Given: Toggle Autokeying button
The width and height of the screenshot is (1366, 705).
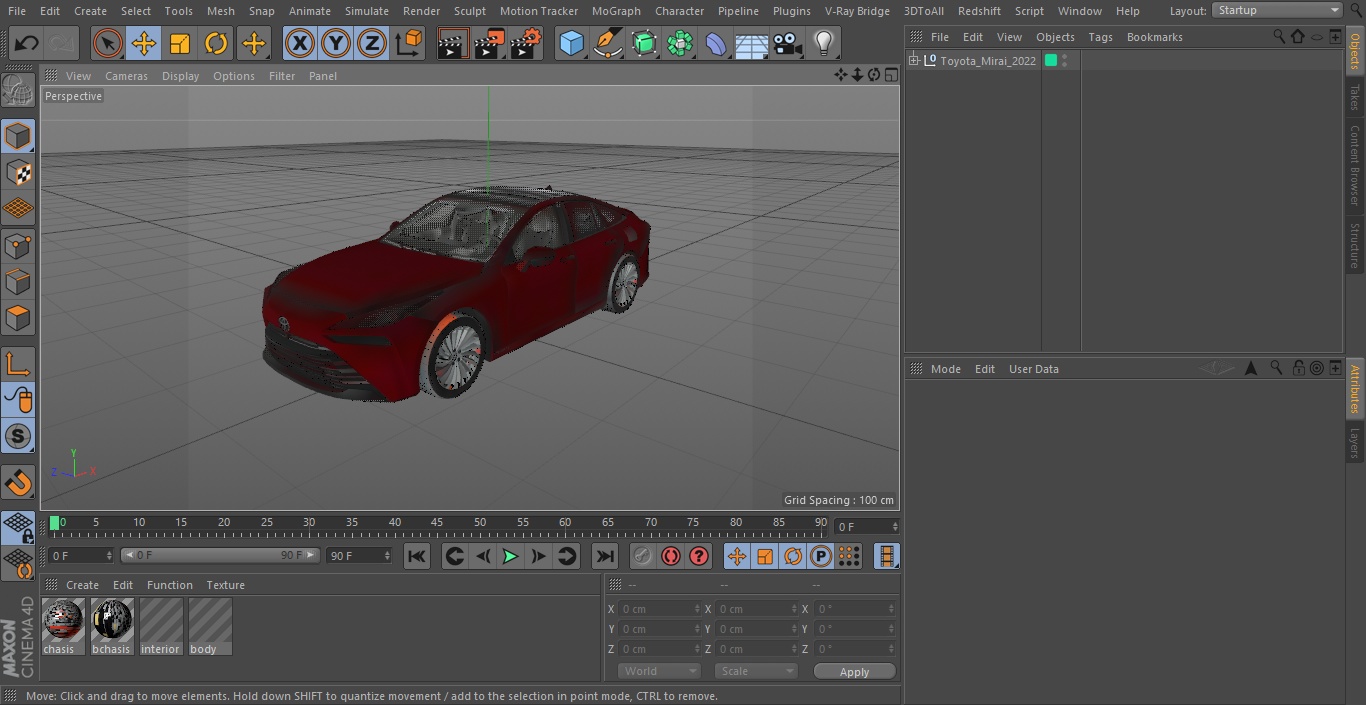Looking at the screenshot, I should tap(671, 556).
